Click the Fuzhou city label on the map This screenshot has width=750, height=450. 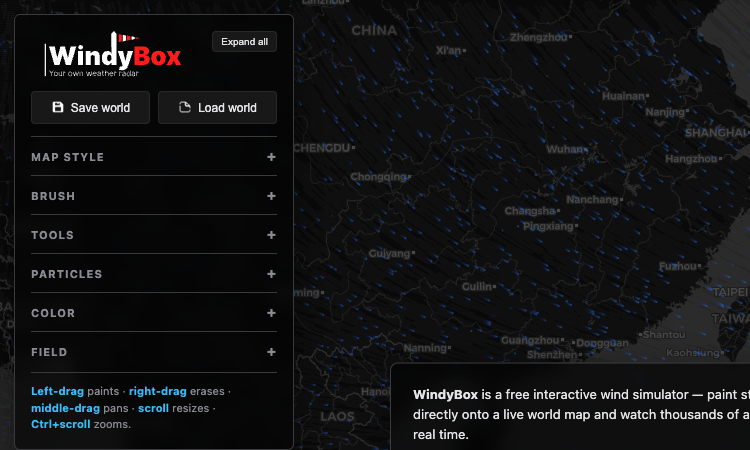point(678,266)
